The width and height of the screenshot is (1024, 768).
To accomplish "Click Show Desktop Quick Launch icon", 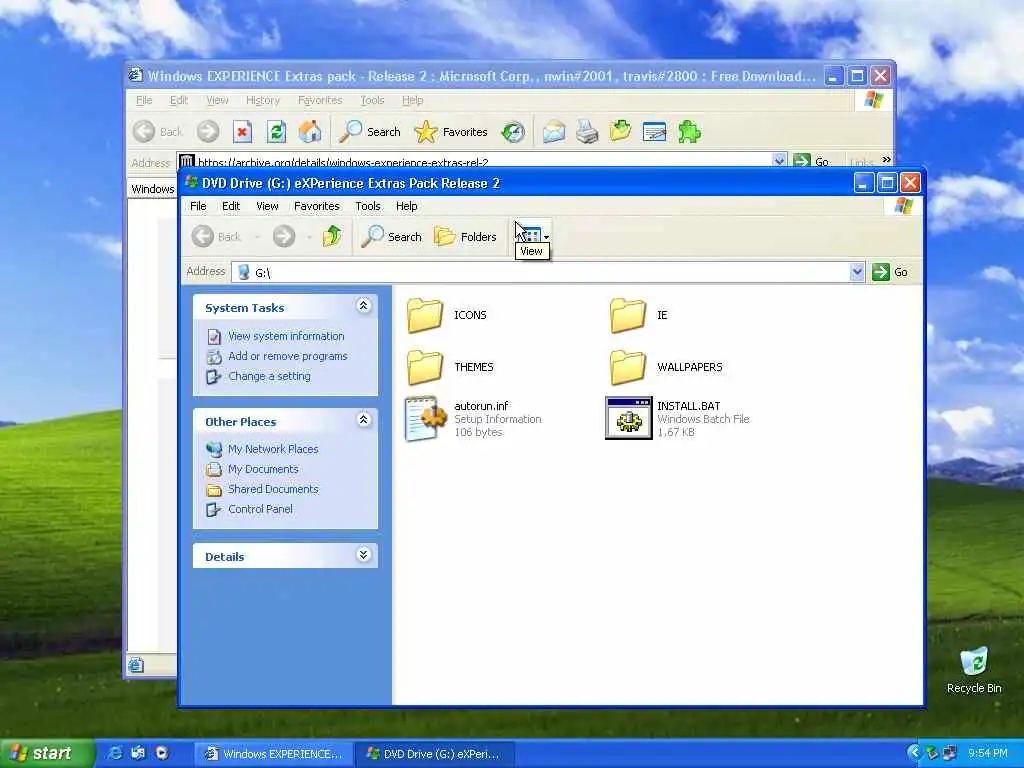I will pyautogui.click(x=138, y=753).
